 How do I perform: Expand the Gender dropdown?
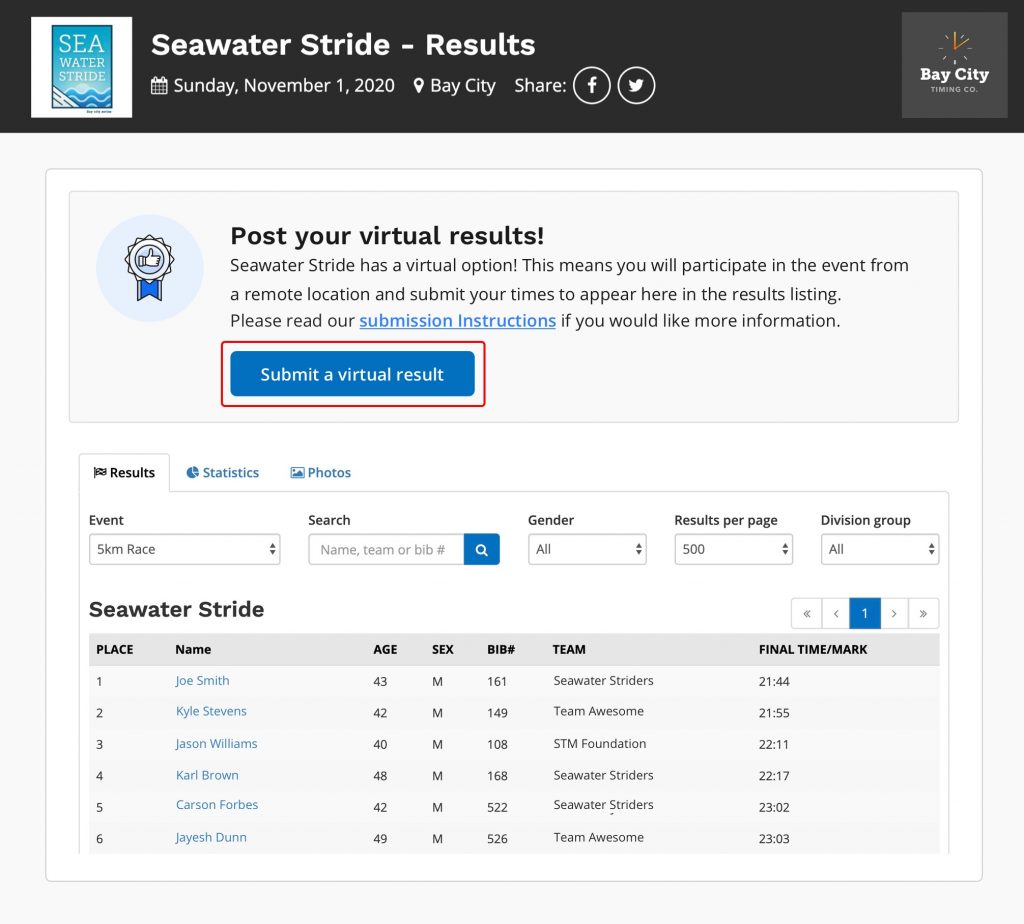coord(587,549)
